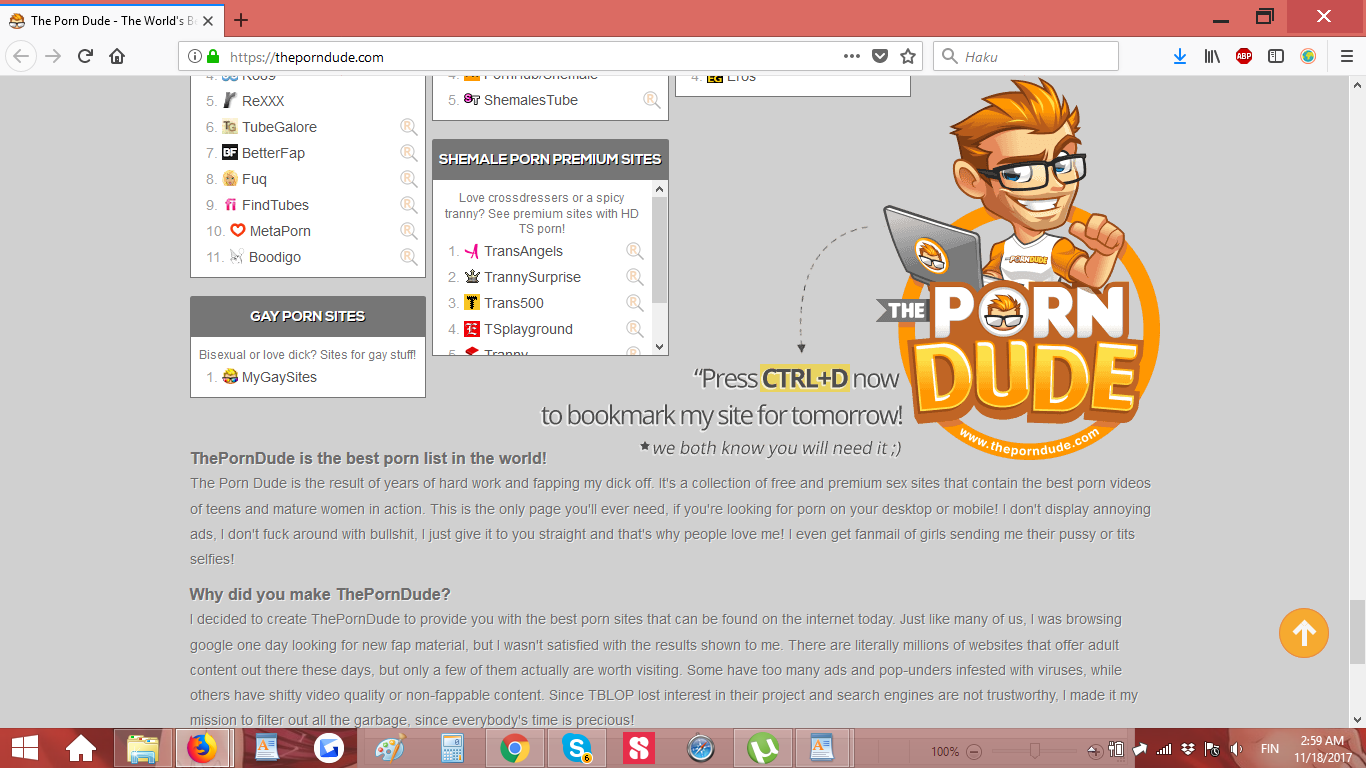Open Skype from the taskbar
The height and width of the screenshot is (768, 1366).
pos(577,748)
